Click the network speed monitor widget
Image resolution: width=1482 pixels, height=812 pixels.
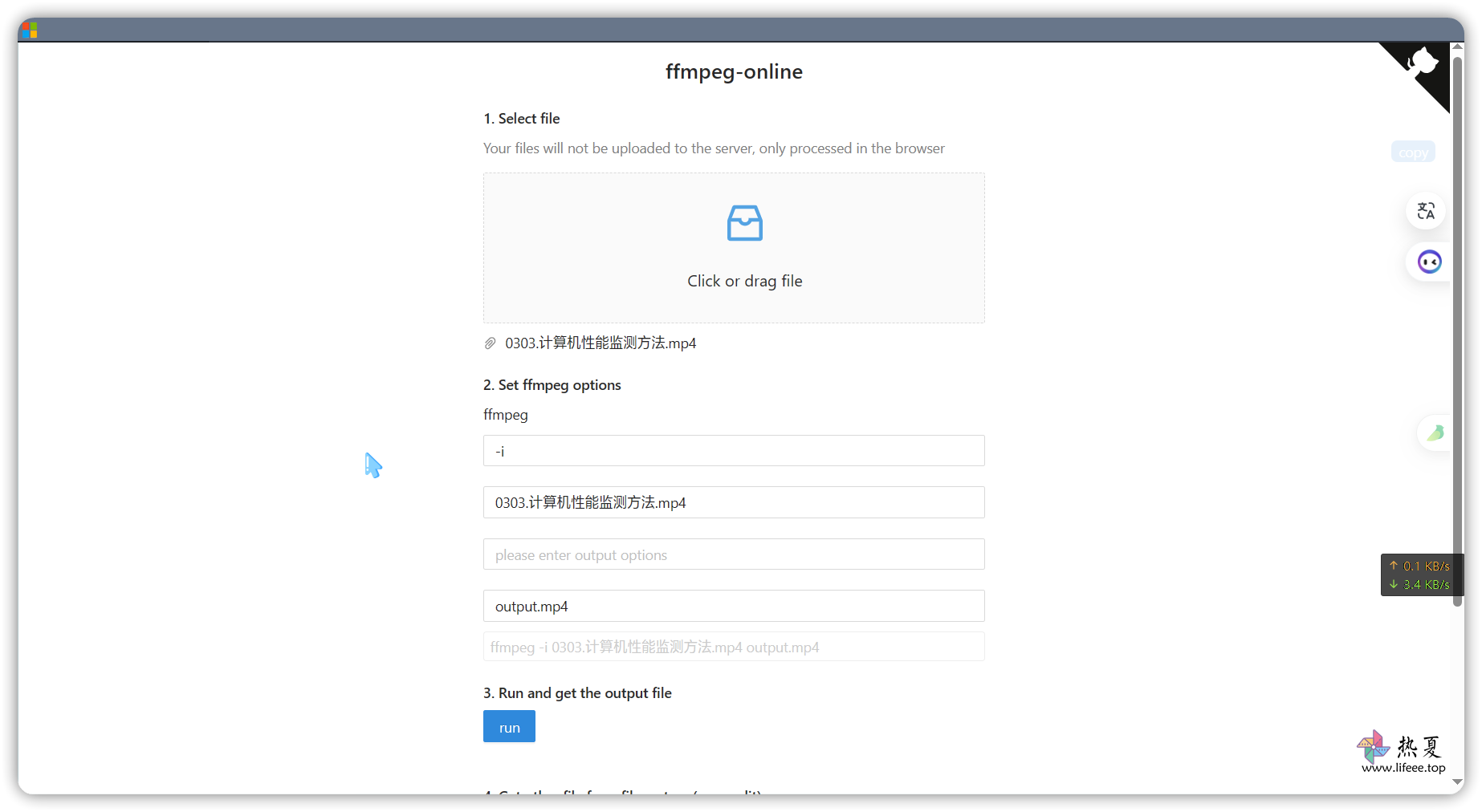(x=1419, y=575)
